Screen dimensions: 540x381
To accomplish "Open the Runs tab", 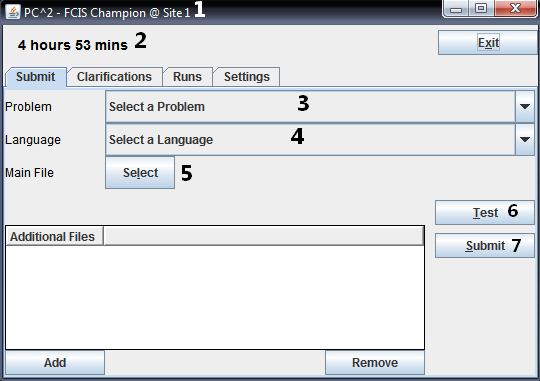I will coord(187,76).
